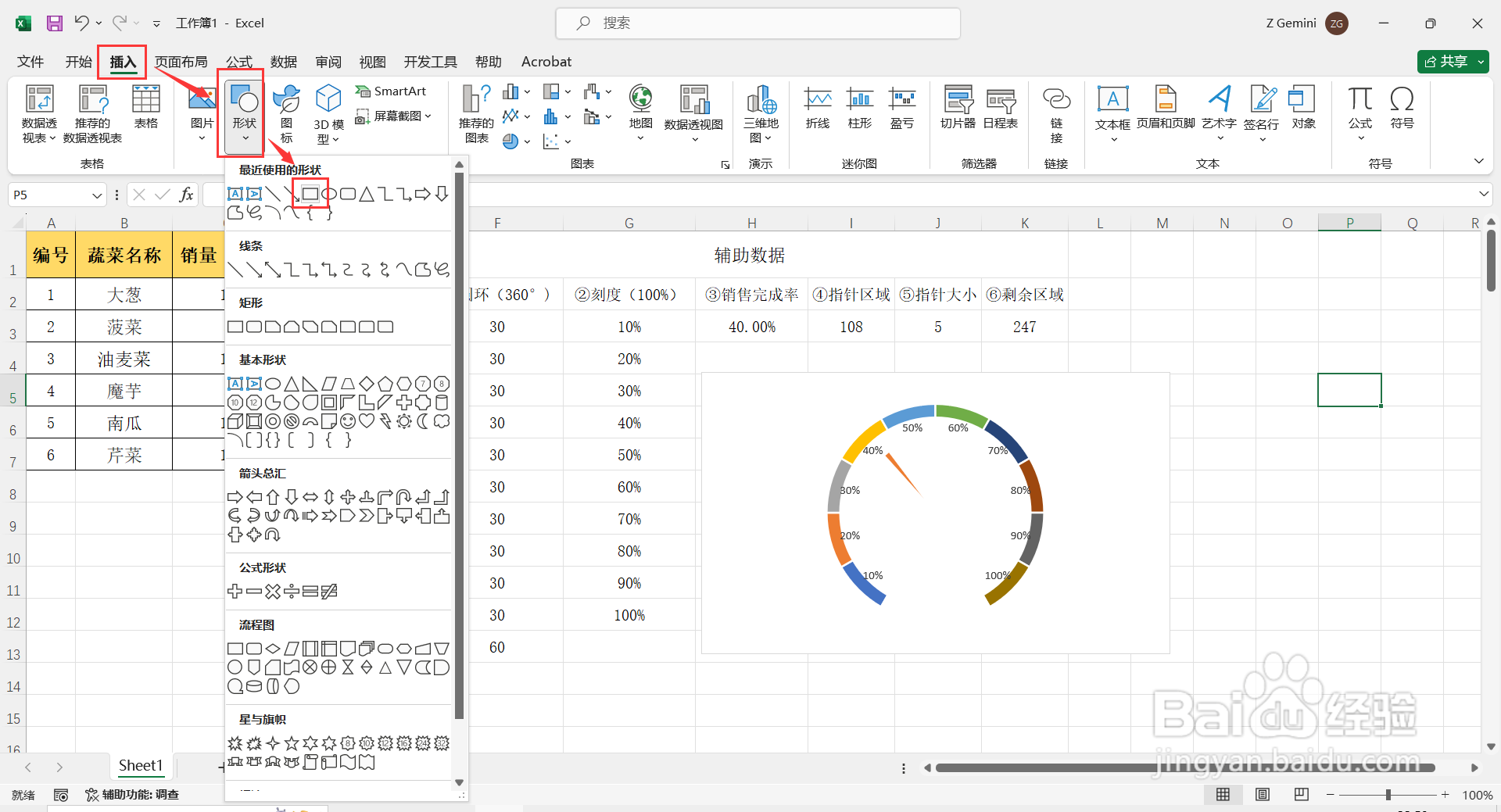Open the charts dialog launcher
This screenshot has width=1501, height=812.
click(x=725, y=165)
